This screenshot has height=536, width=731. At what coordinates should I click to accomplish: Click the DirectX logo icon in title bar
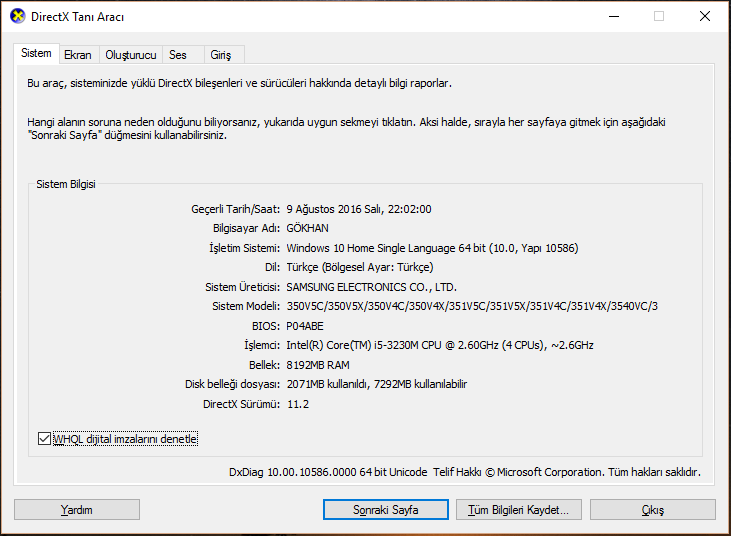click(x=18, y=16)
